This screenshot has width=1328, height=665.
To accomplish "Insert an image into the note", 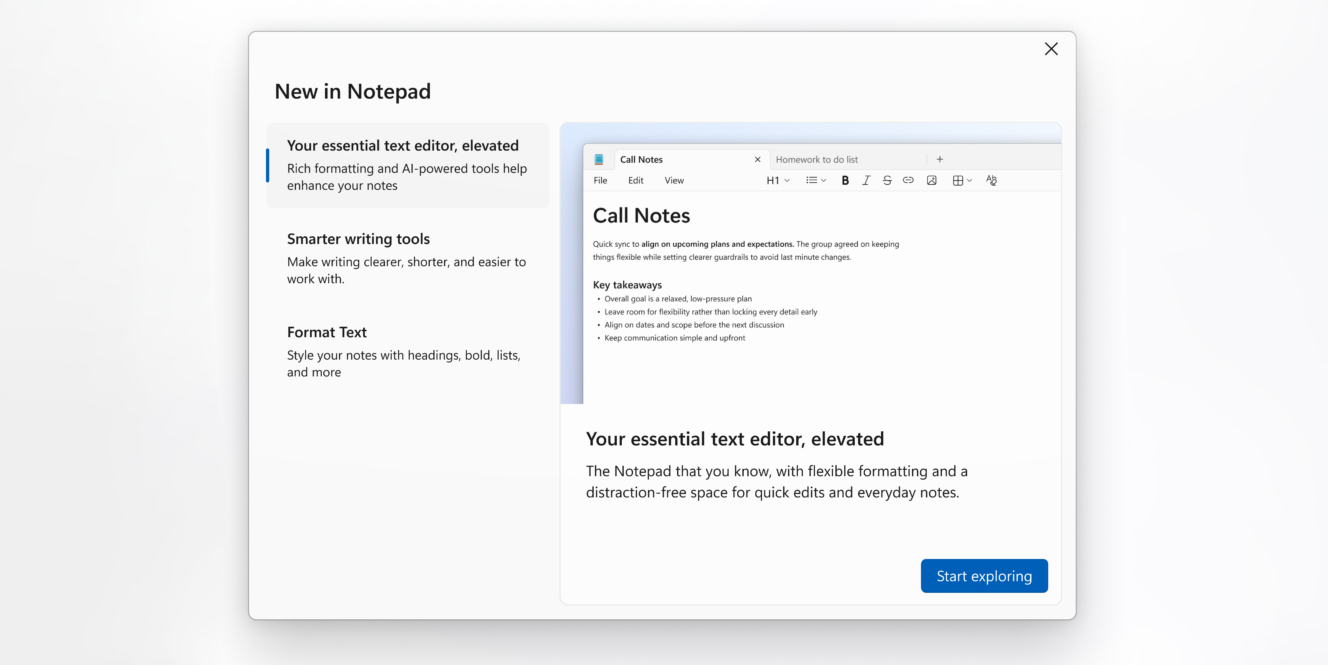I will (x=931, y=180).
